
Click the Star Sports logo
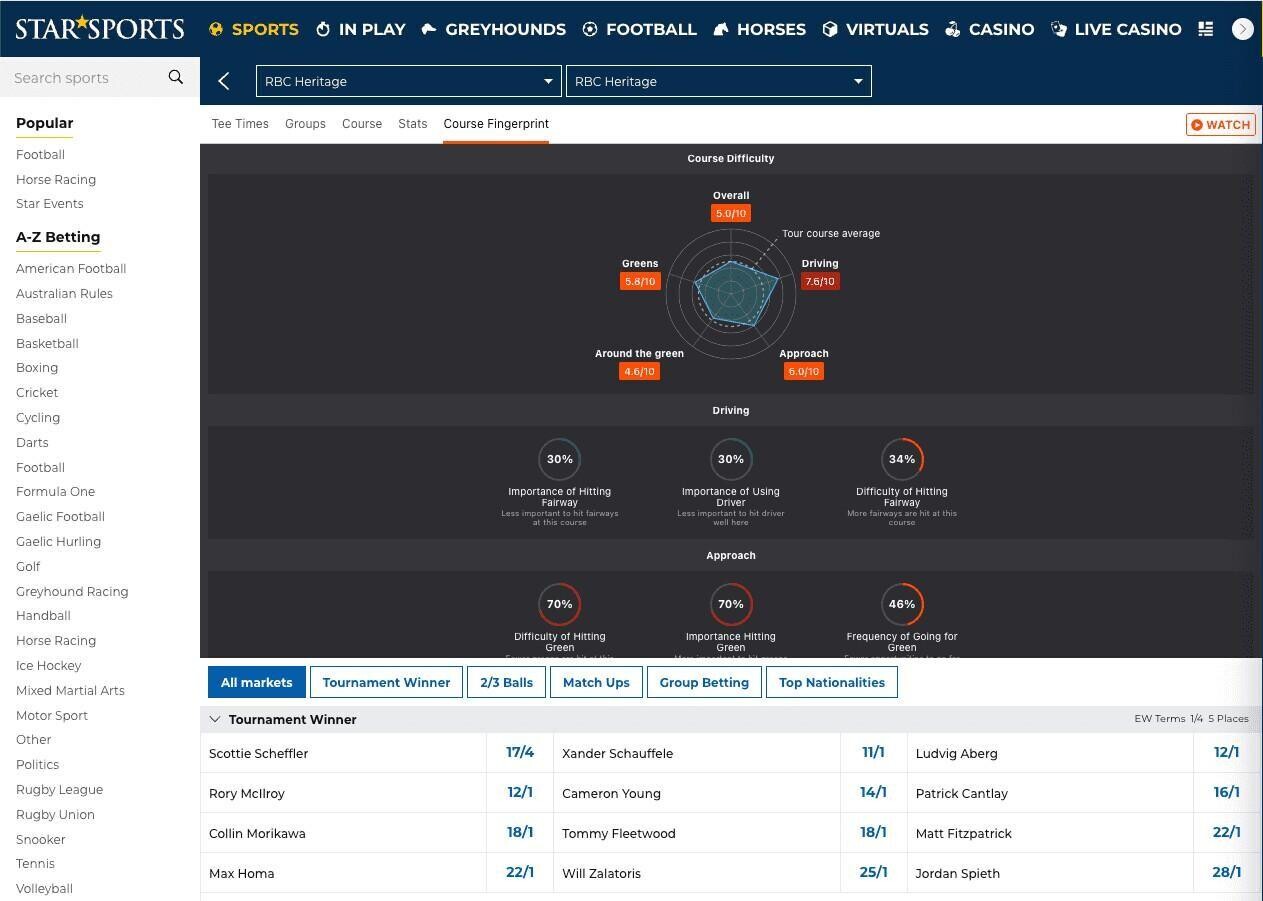point(100,28)
